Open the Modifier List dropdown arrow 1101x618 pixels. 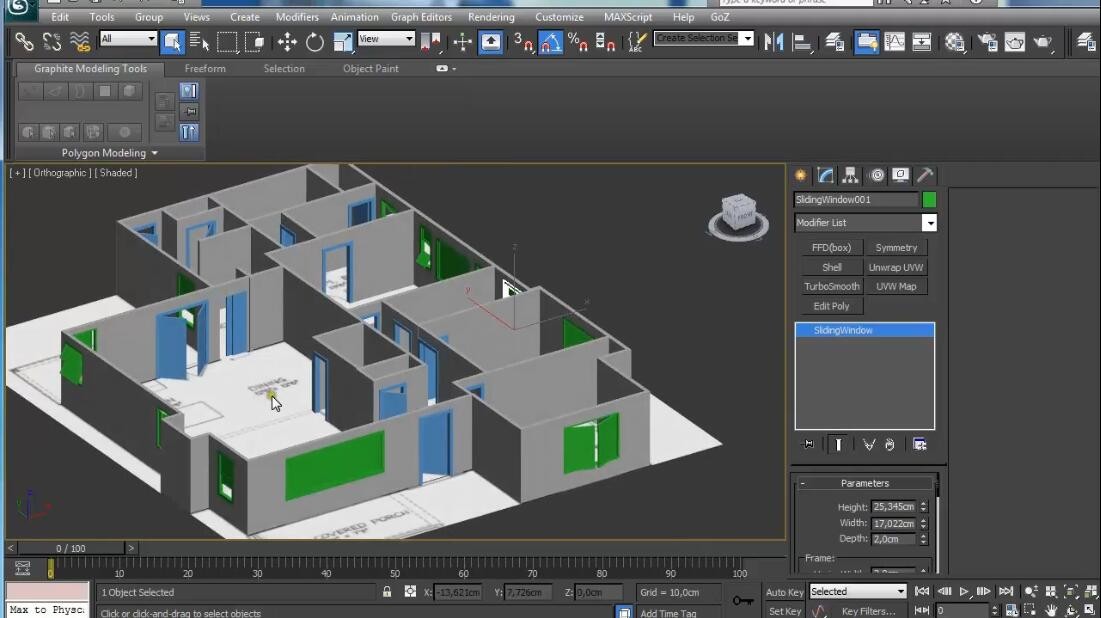[929, 223]
